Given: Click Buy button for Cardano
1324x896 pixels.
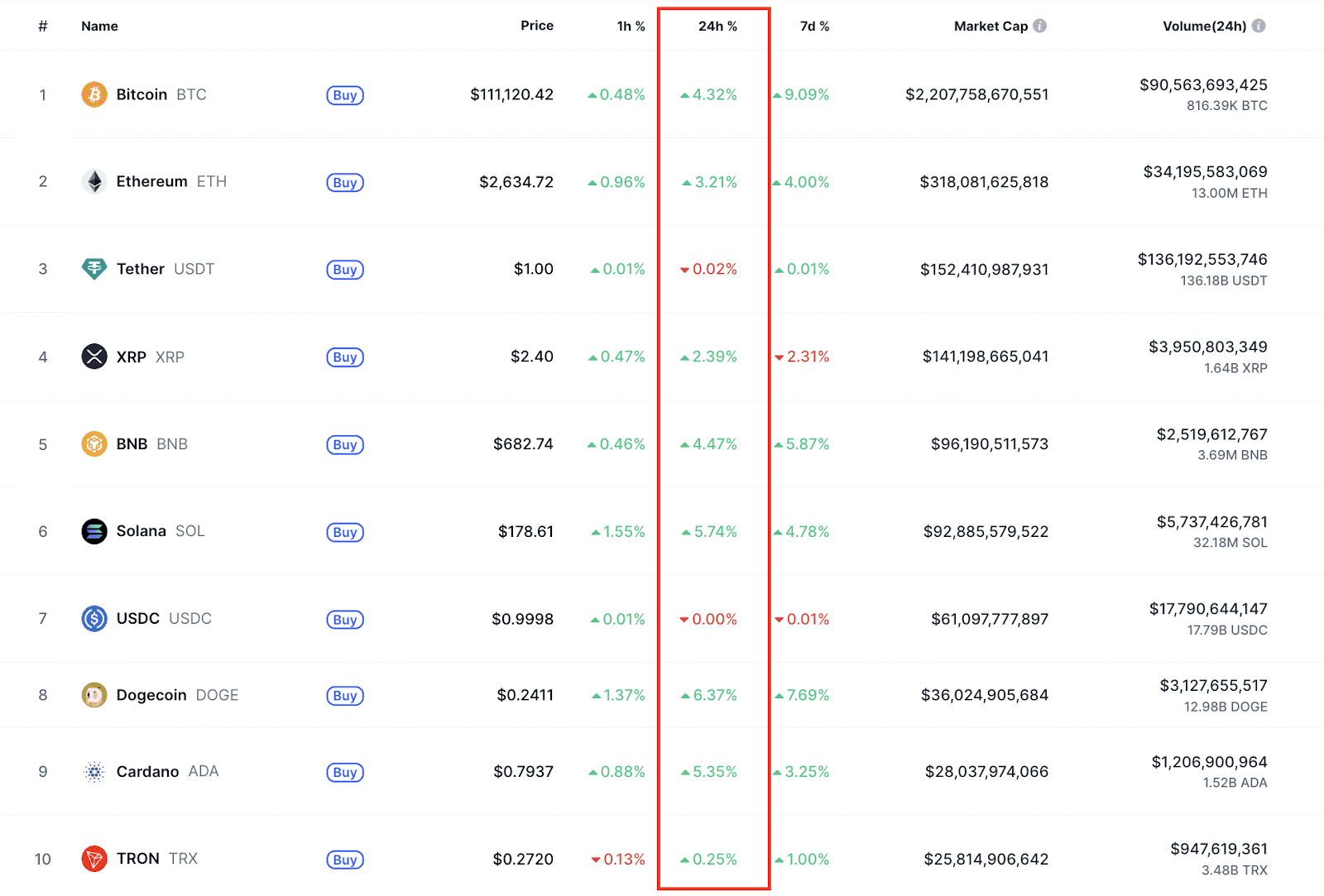Looking at the screenshot, I should point(345,773).
